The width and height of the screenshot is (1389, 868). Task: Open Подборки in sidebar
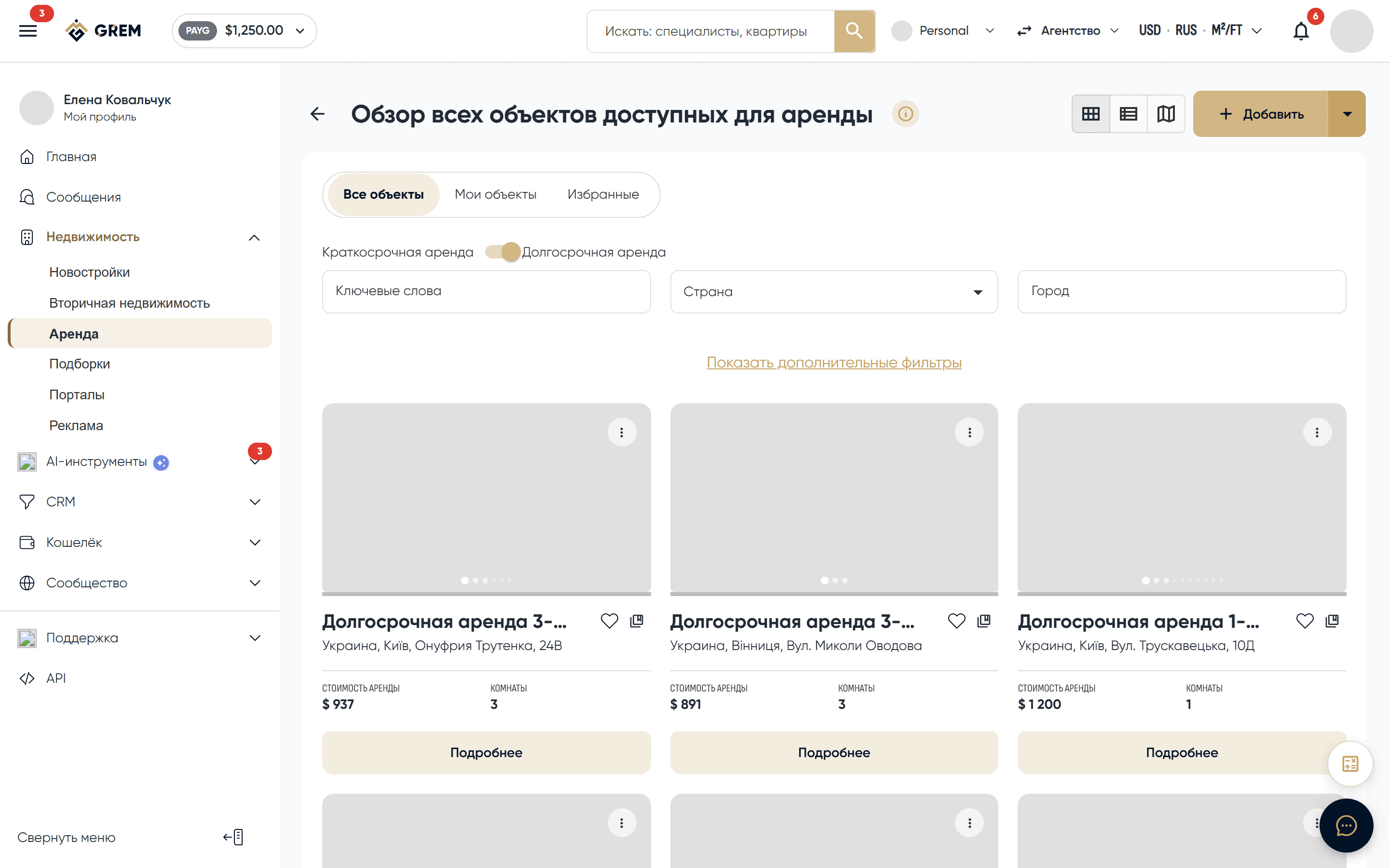80,364
